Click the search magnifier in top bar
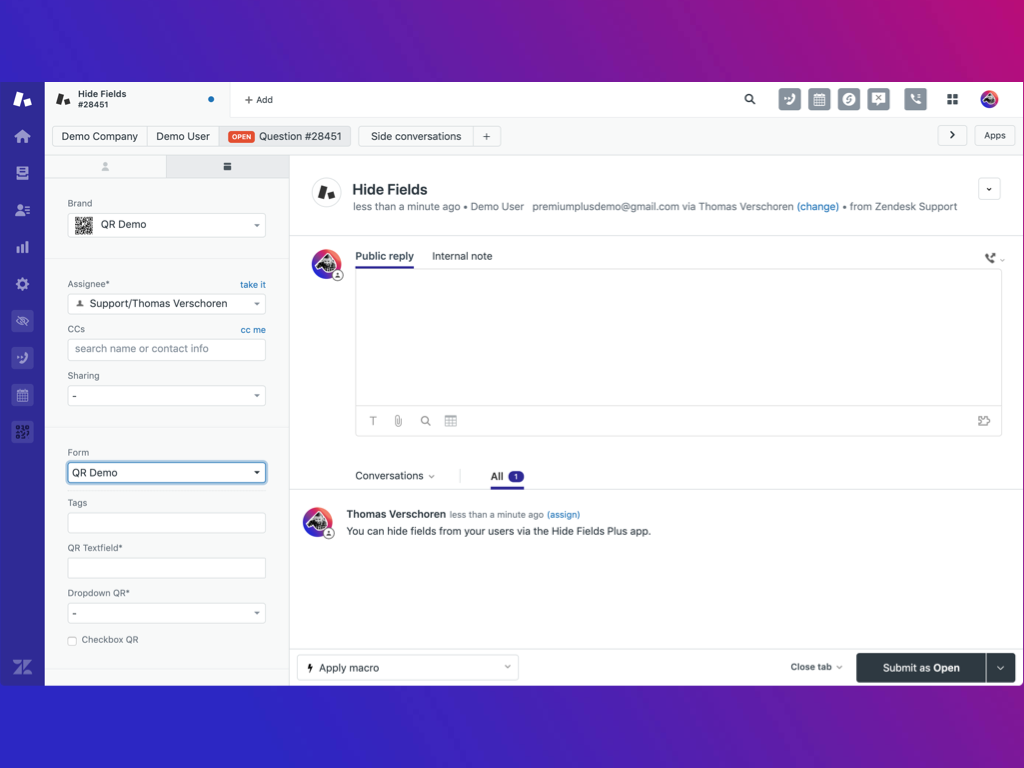This screenshot has height=768, width=1024. tap(750, 100)
